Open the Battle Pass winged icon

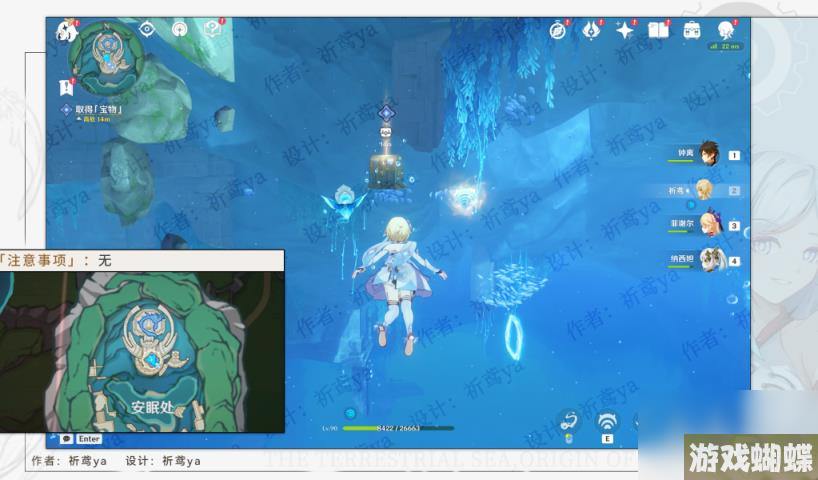(591, 30)
